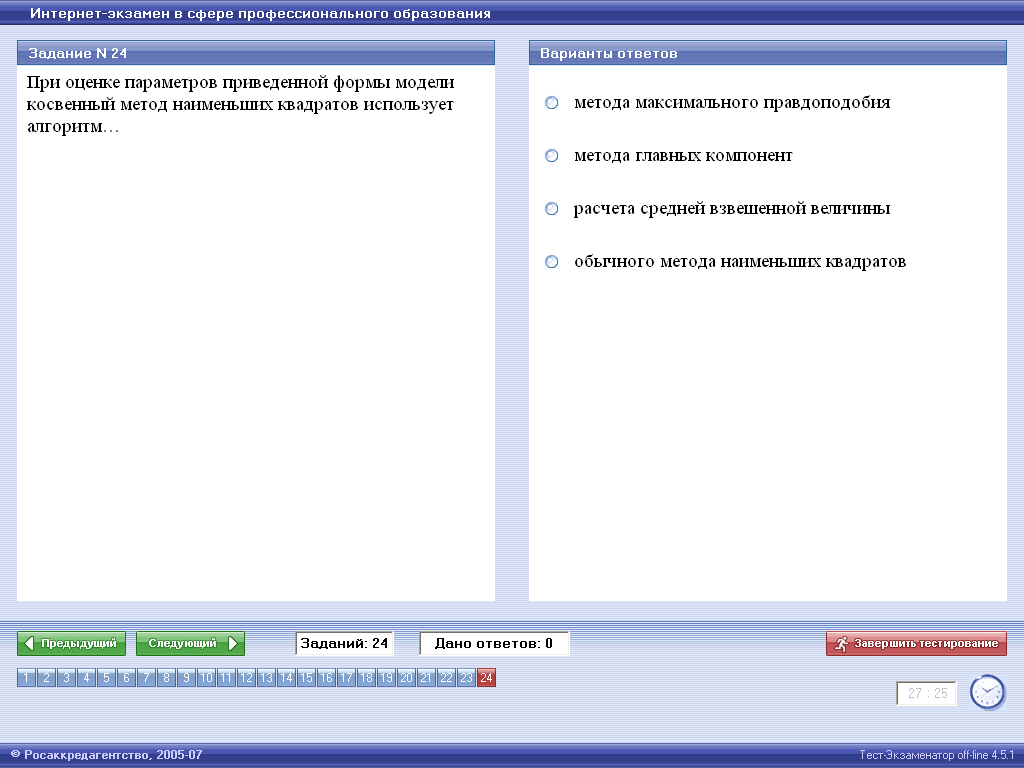Jump to task 16
The image size is (1024, 768).
(327, 678)
